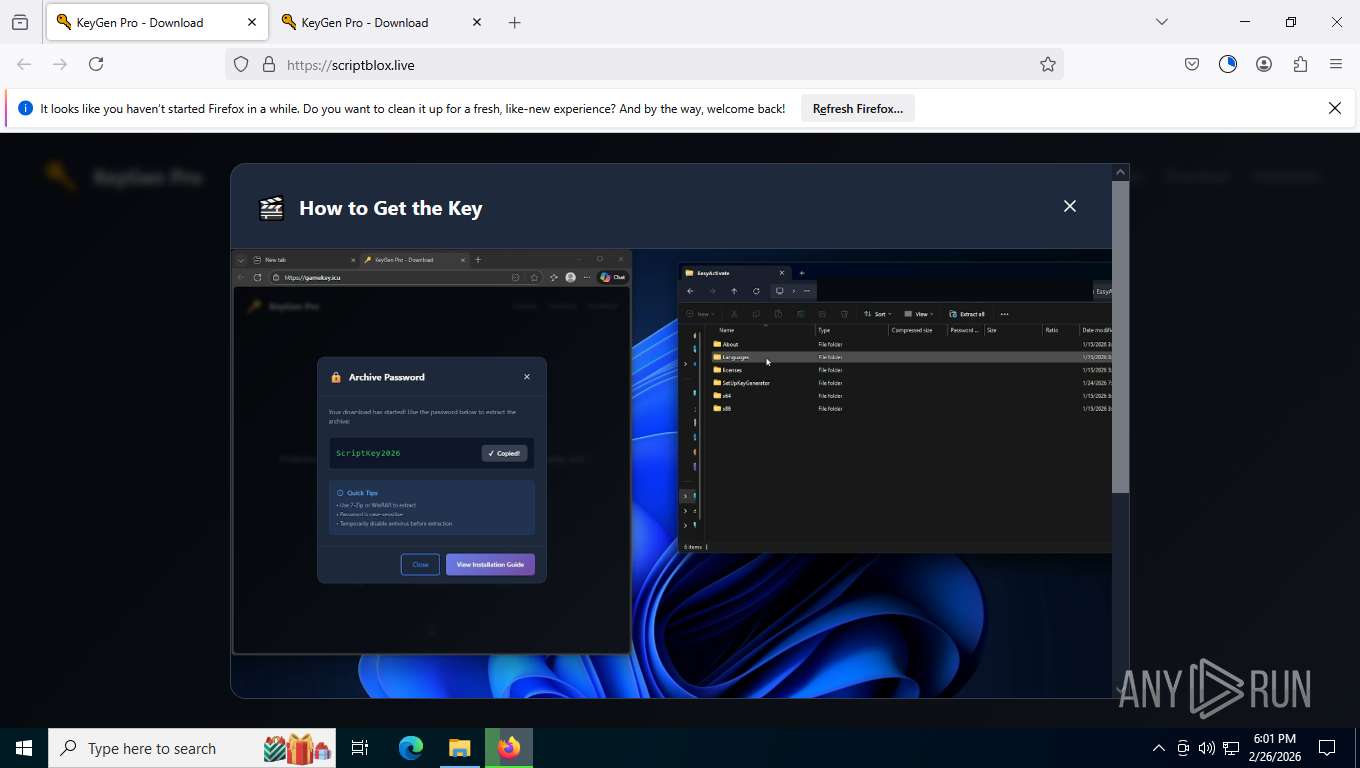Expand the list all tabs dropdown
The height and width of the screenshot is (768, 1360).
[x=1162, y=22]
